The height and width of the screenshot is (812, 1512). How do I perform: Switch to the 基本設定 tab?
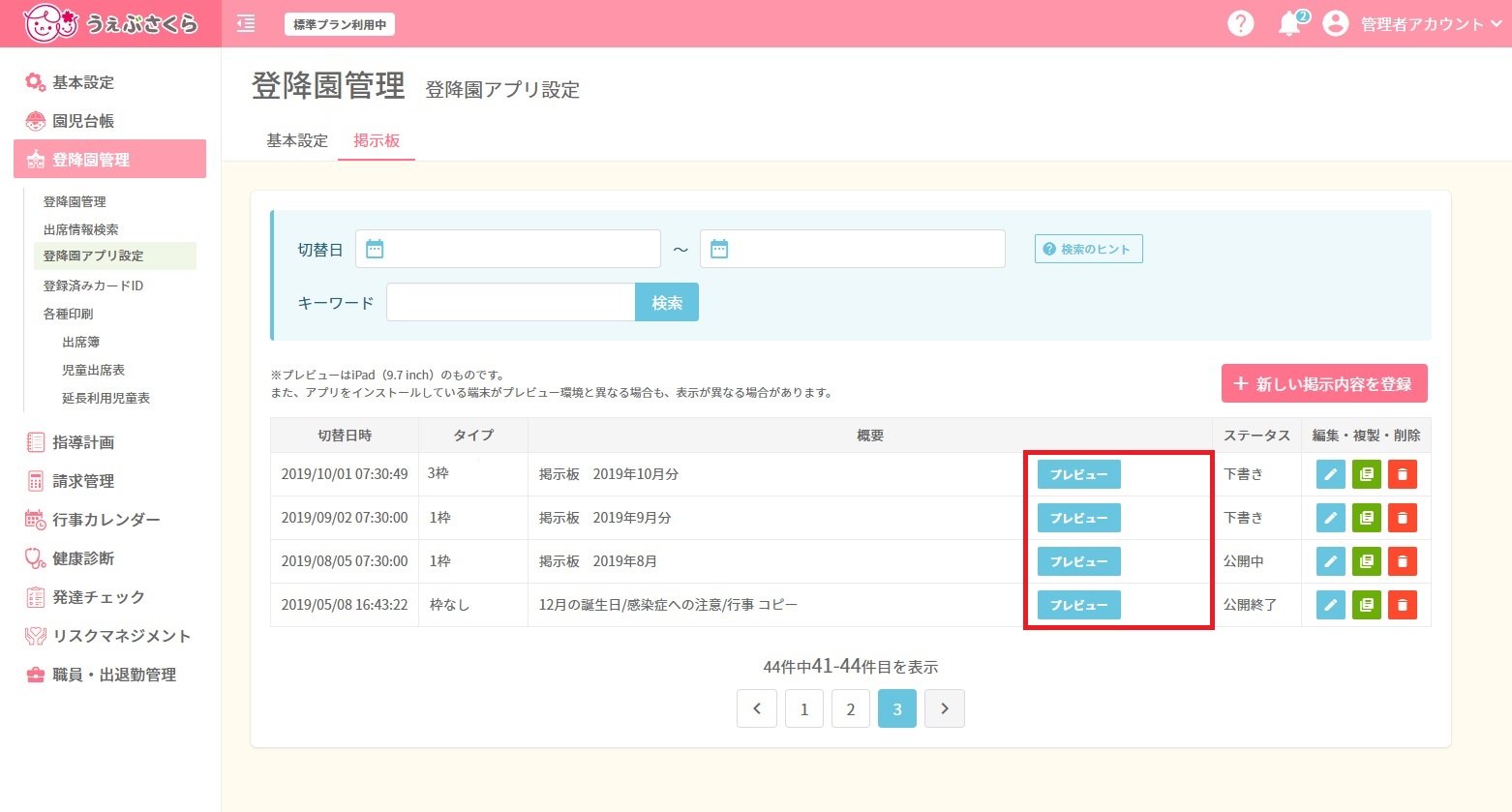tap(297, 140)
